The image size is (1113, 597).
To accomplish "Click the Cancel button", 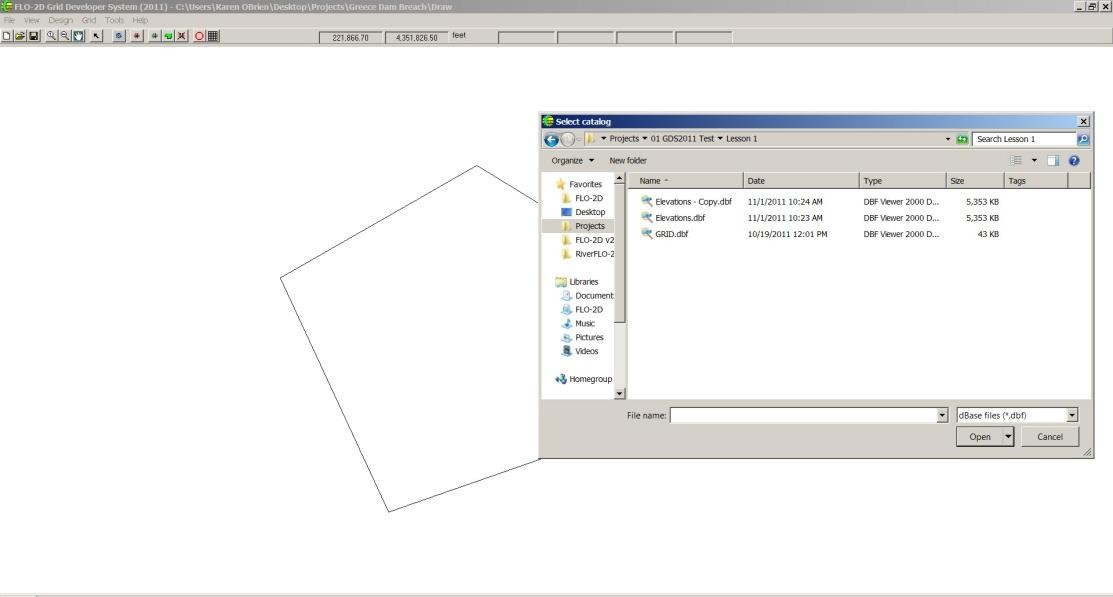I will 1049,436.
